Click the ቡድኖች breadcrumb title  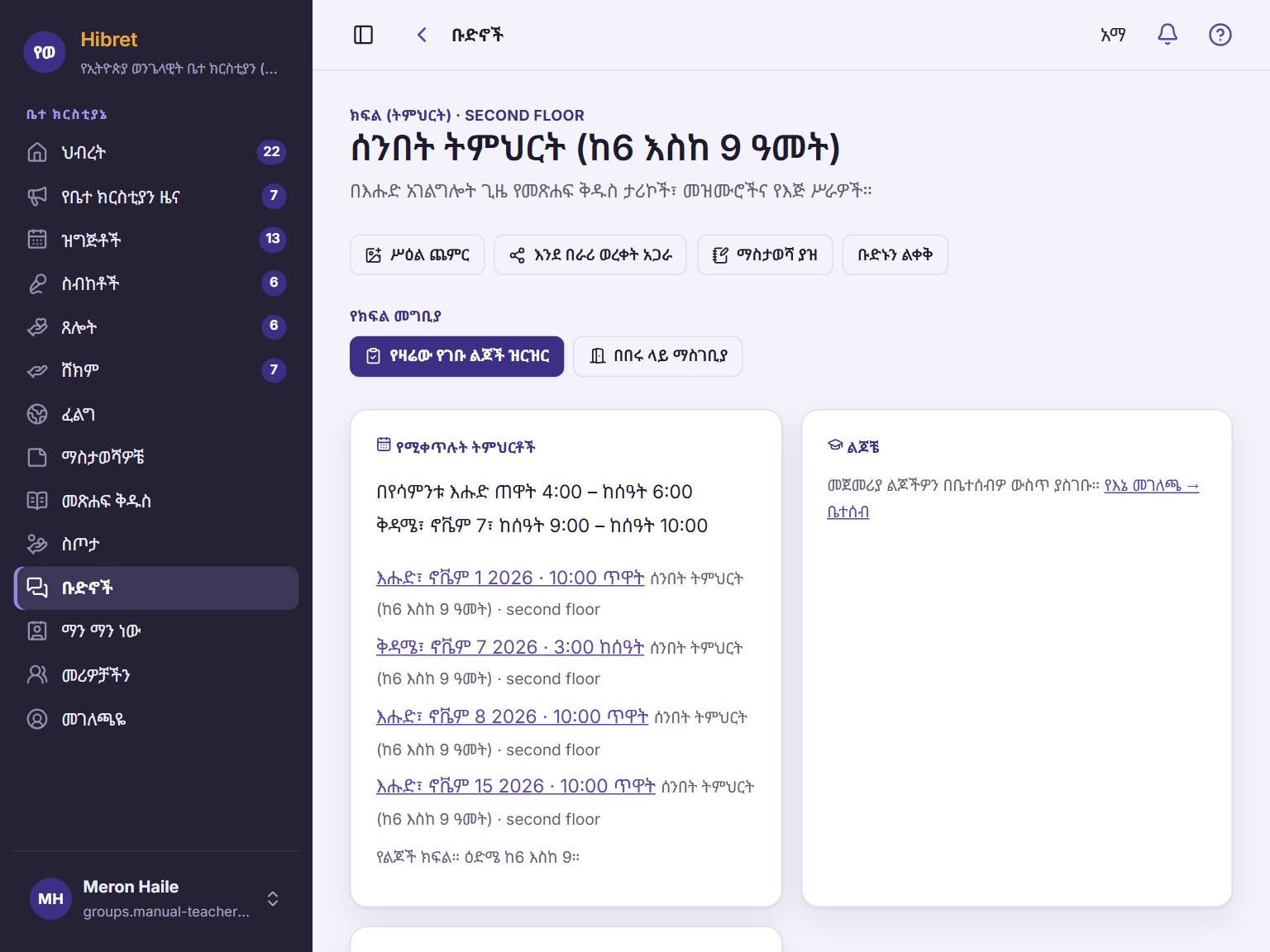point(477,35)
